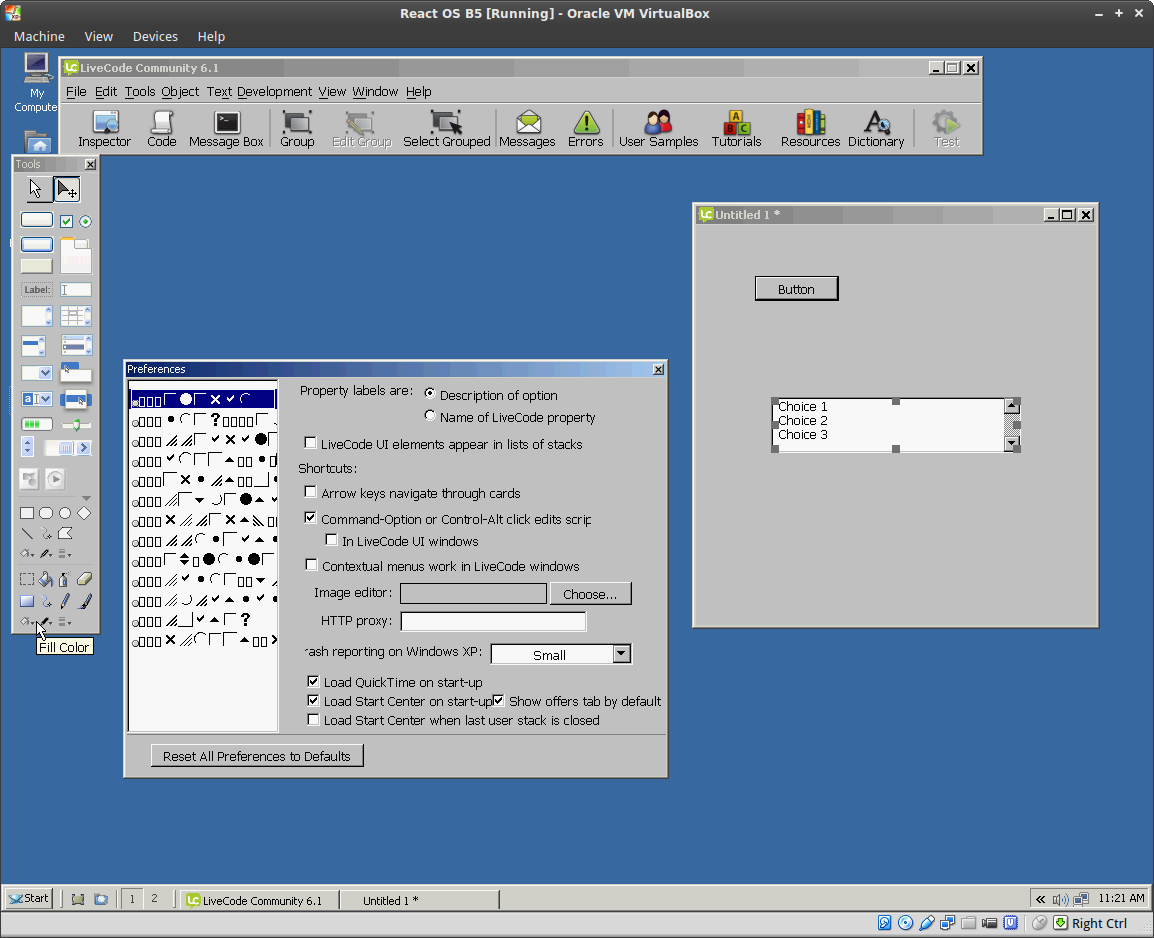The image size is (1154, 938).
Task: Toggle Contextual menus work in LiveCode windows
Action: click(311, 565)
